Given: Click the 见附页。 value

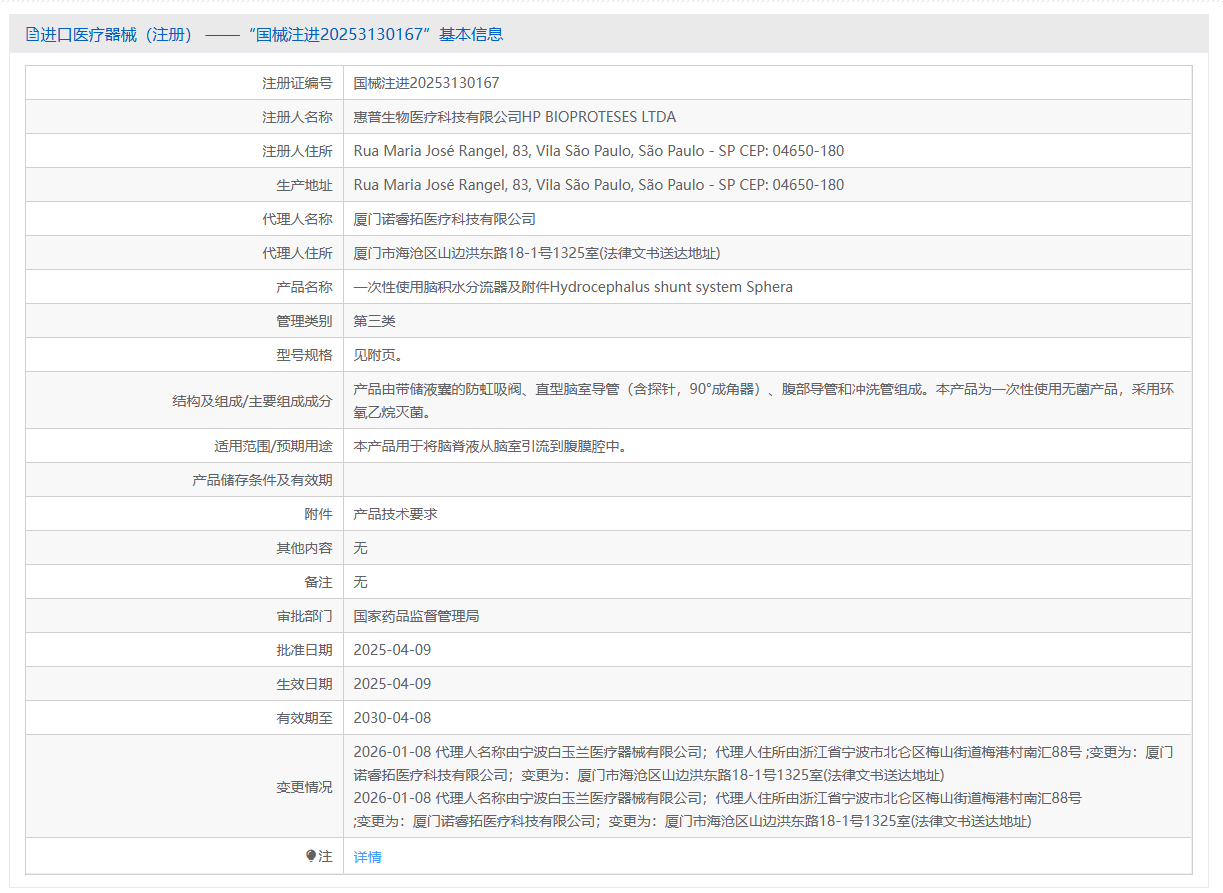Looking at the screenshot, I should click(378, 355).
